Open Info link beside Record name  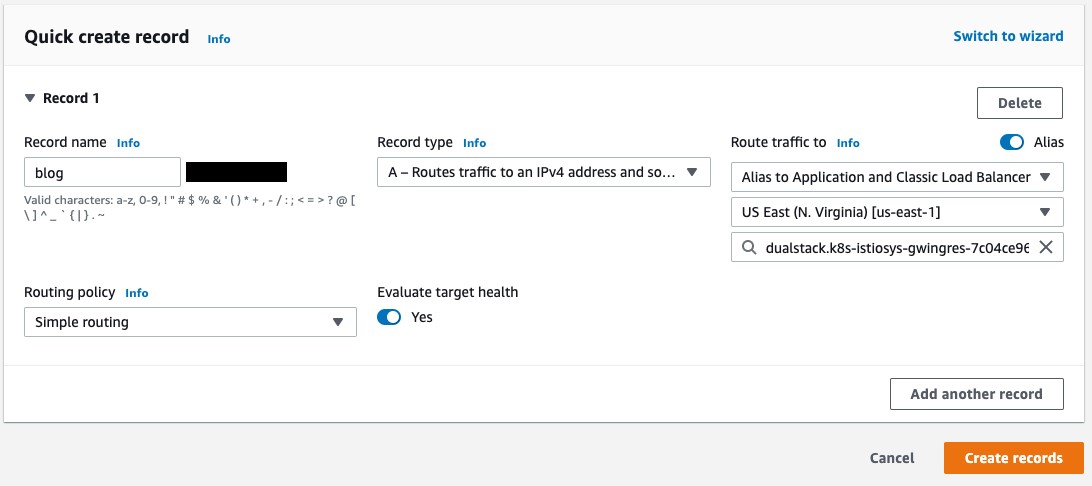[128, 143]
